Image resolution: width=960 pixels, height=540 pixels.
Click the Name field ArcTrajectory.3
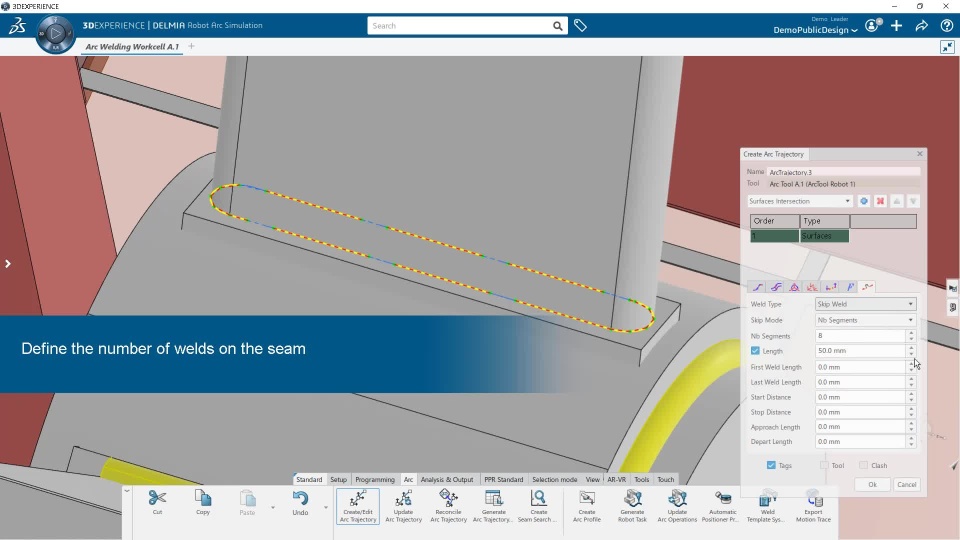point(844,172)
